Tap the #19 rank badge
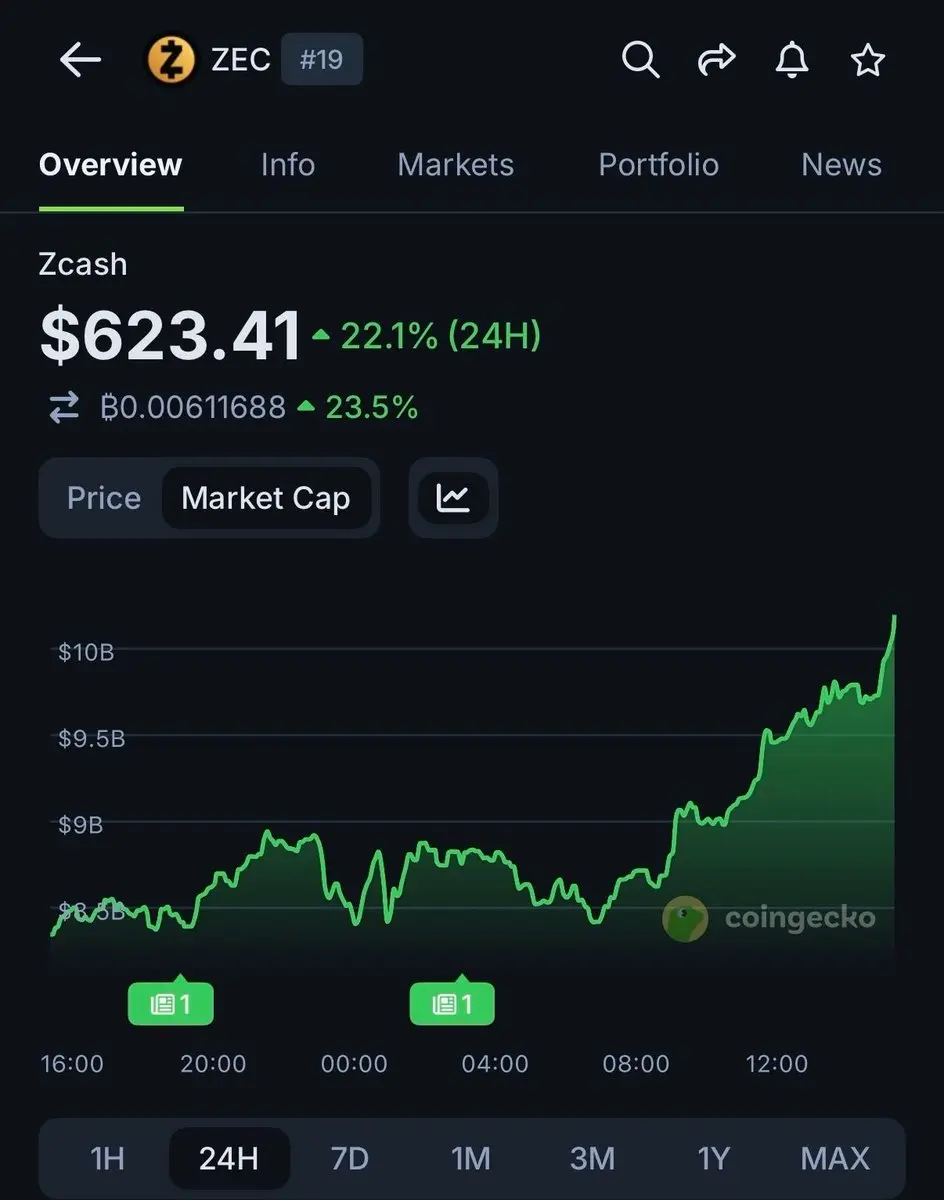 tap(321, 60)
